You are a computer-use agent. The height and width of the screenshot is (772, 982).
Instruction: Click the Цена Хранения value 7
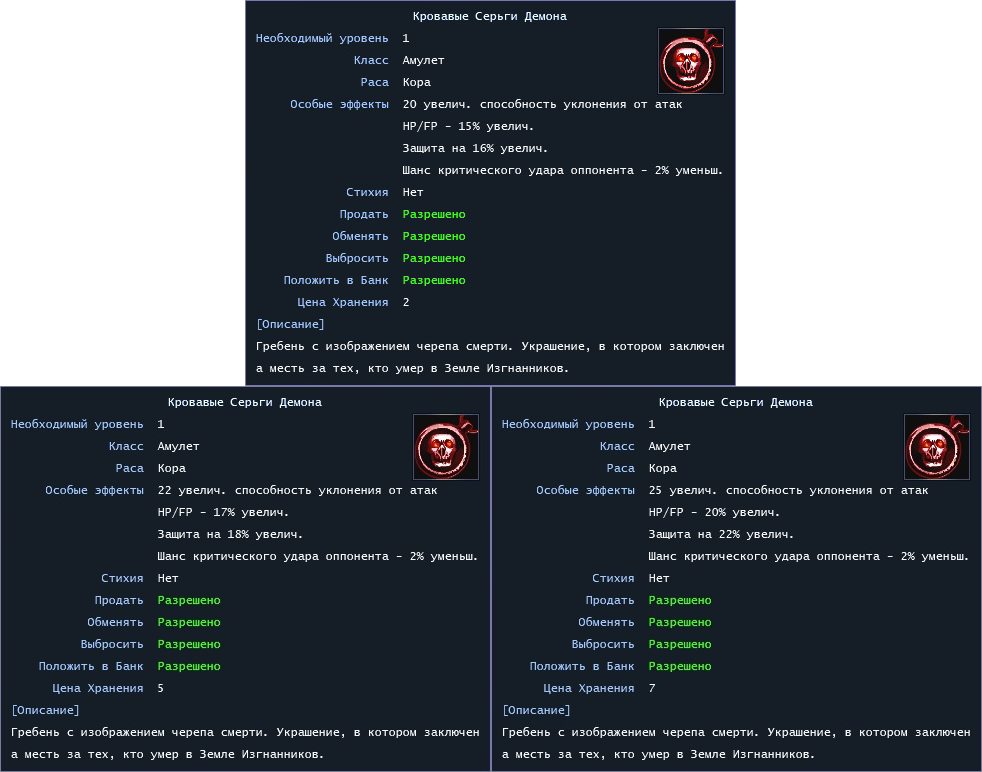click(652, 689)
